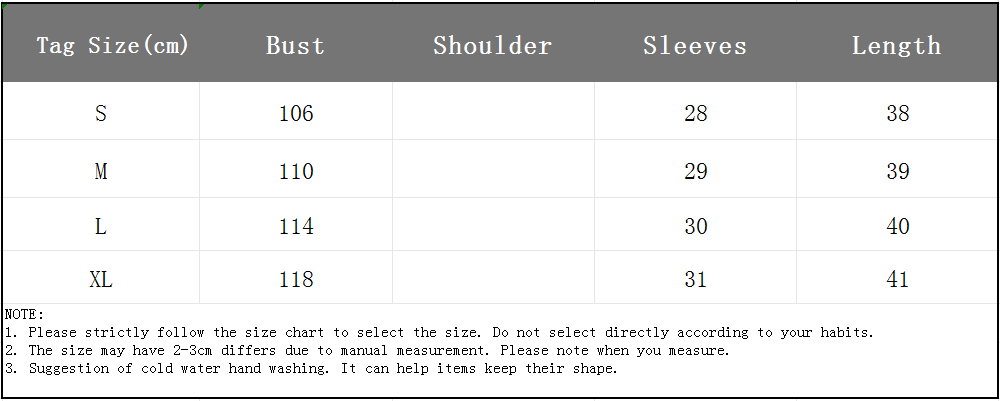Select the Bust column header

coord(296,45)
